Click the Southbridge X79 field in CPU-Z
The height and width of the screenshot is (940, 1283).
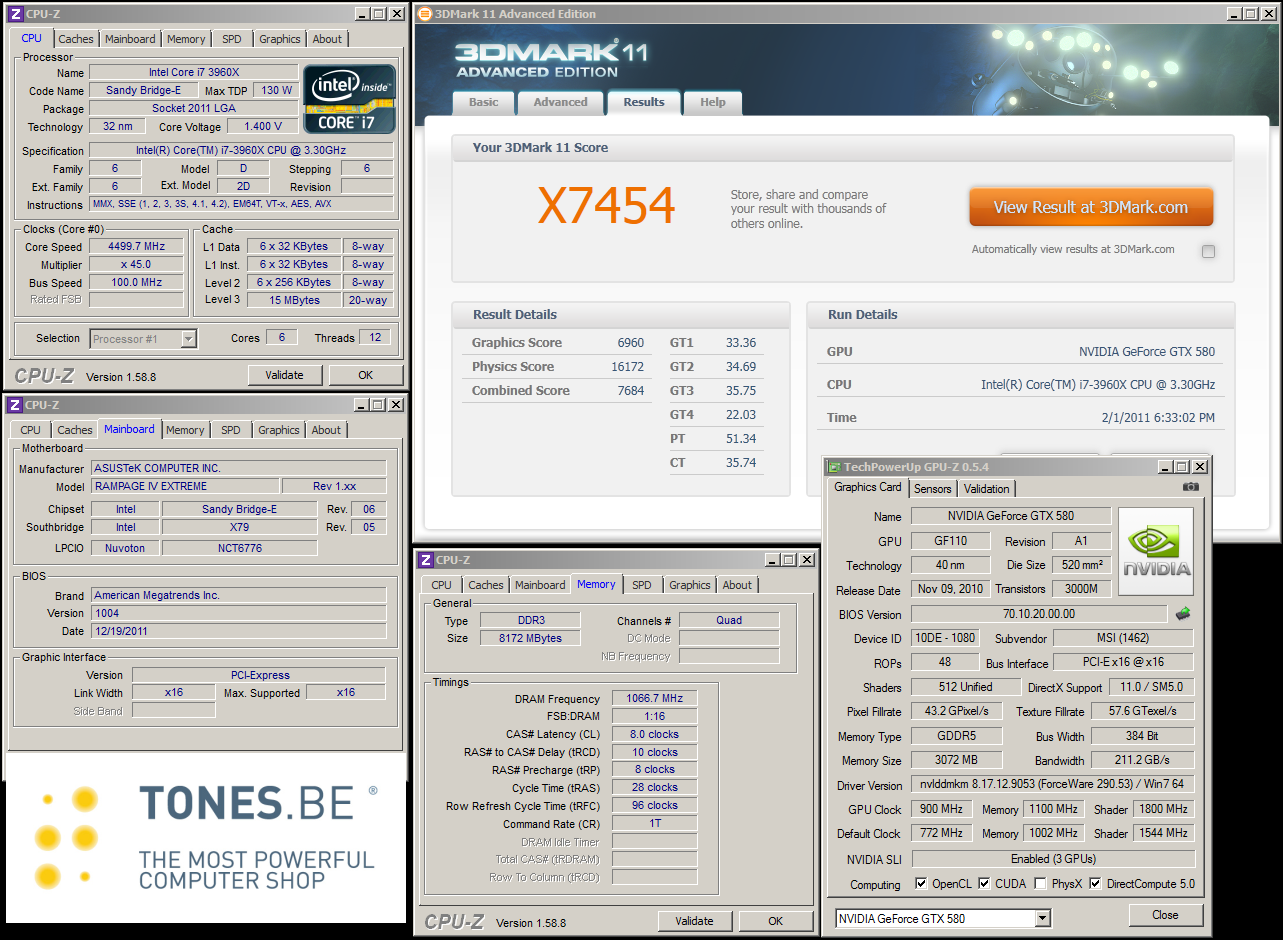click(x=239, y=528)
